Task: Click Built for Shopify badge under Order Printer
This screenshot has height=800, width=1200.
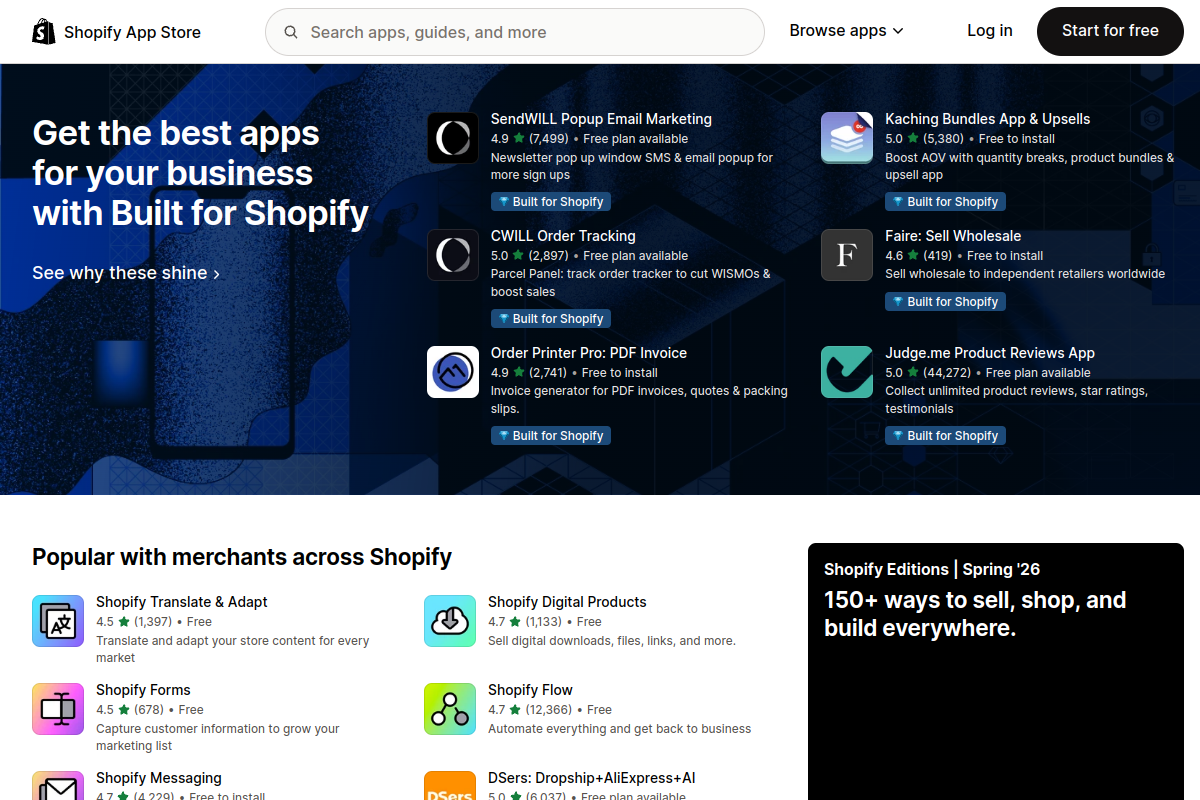Action: pos(550,436)
